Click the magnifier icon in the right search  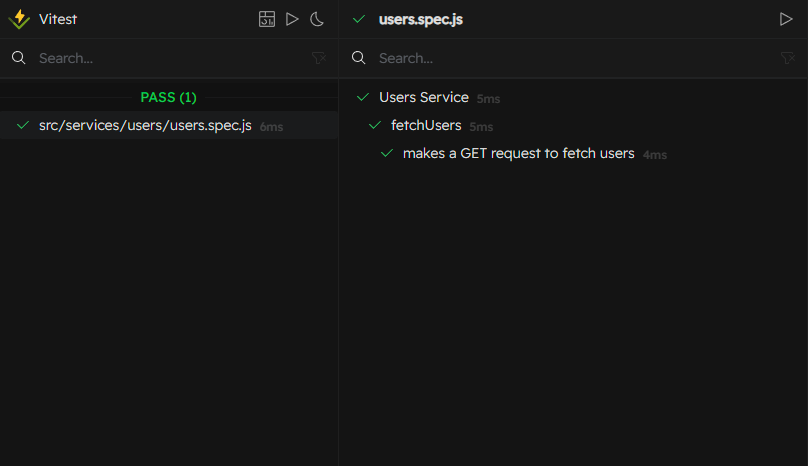click(x=359, y=58)
